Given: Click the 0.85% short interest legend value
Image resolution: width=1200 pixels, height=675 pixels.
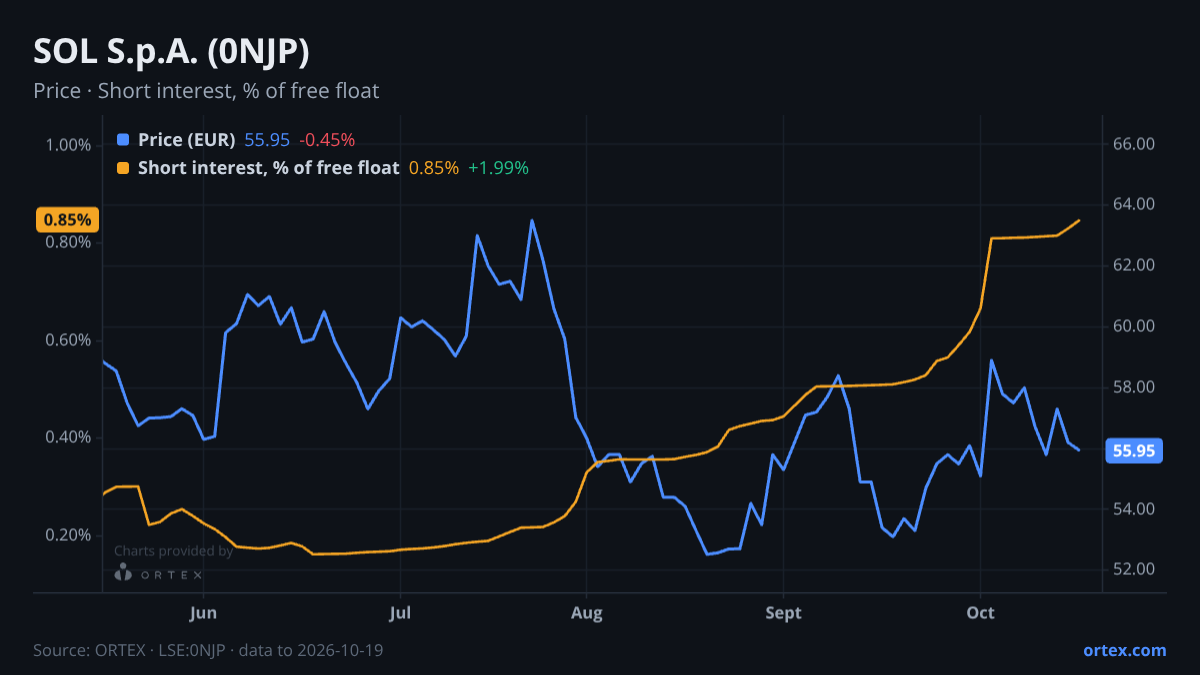Looking at the screenshot, I should click(x=434, y=168).
